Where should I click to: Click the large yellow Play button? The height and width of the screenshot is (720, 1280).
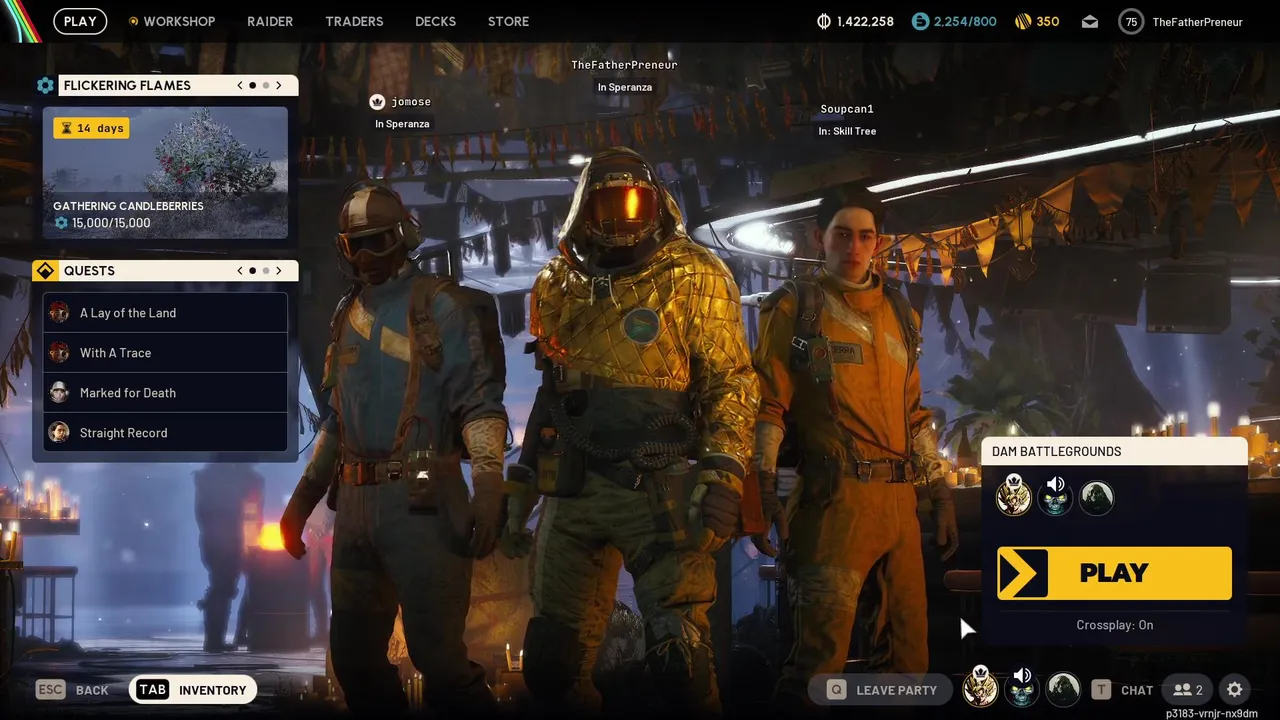pos(1114,573)
